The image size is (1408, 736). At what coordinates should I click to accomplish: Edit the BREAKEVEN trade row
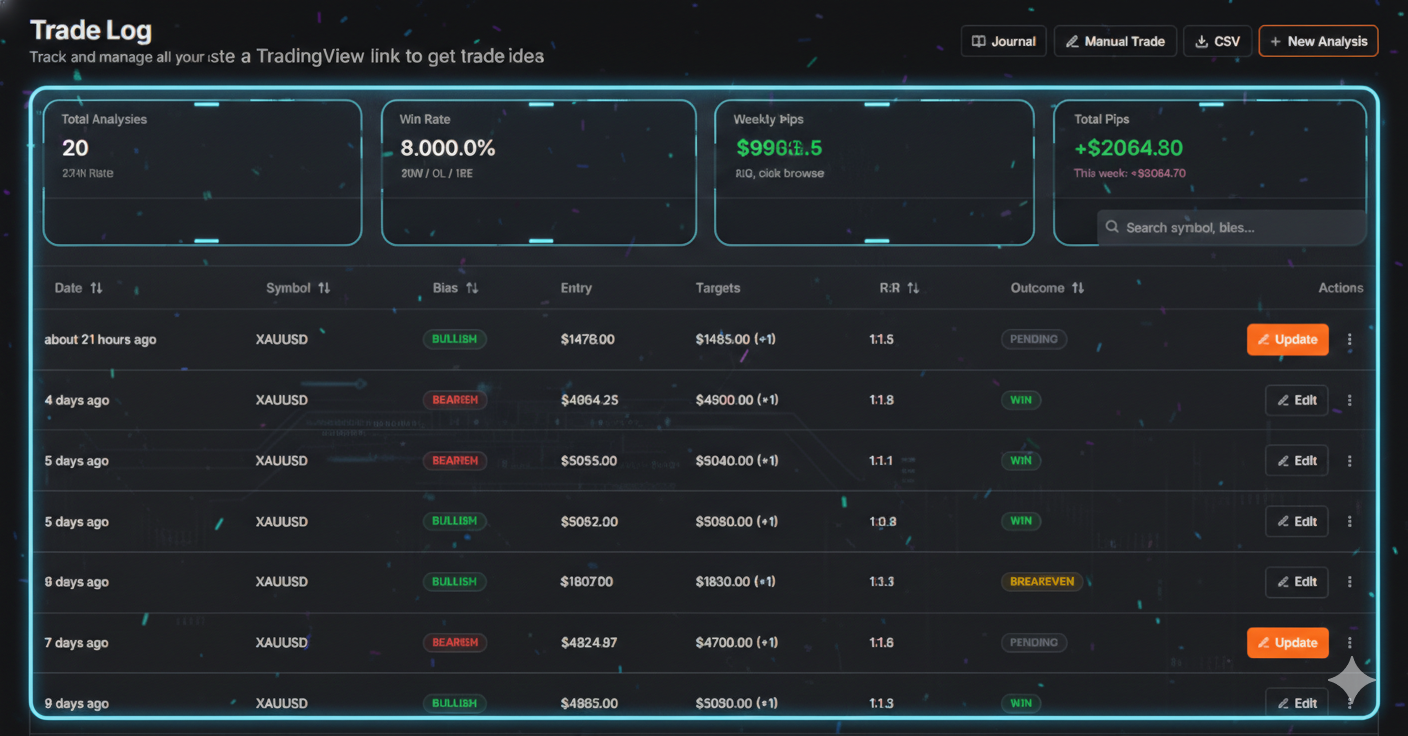coord(1296,582)
